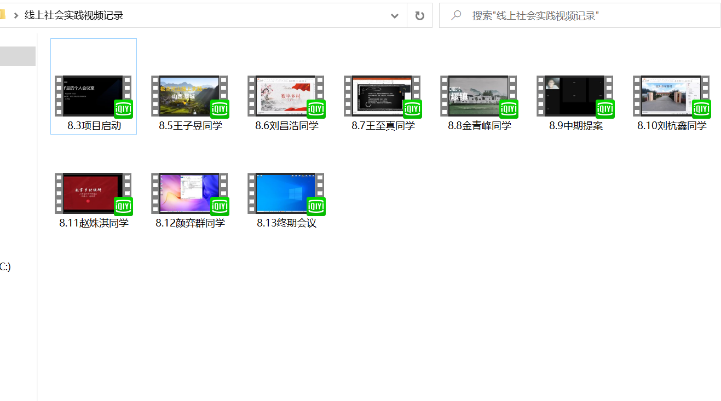Screen dimensions: 721x401
Task: Click the 8.12颜弈群同学 video icon
Action: tap(190, 193)
